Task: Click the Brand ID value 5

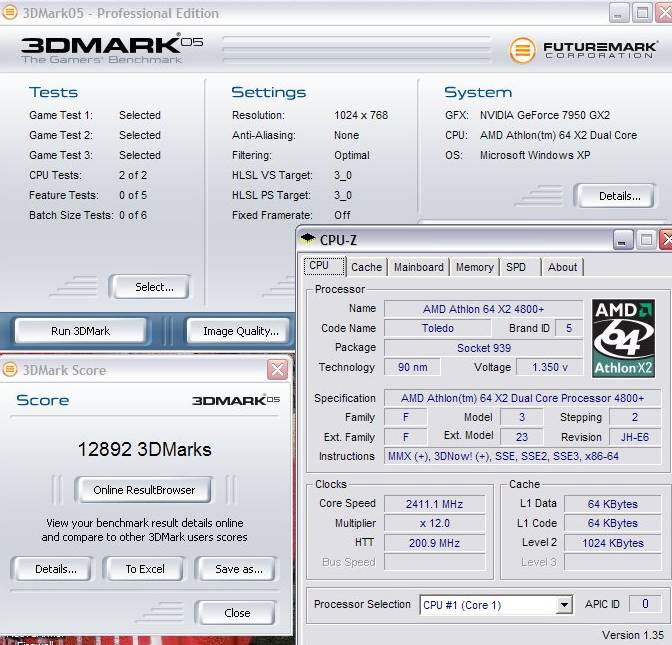Action: point(569,328)
